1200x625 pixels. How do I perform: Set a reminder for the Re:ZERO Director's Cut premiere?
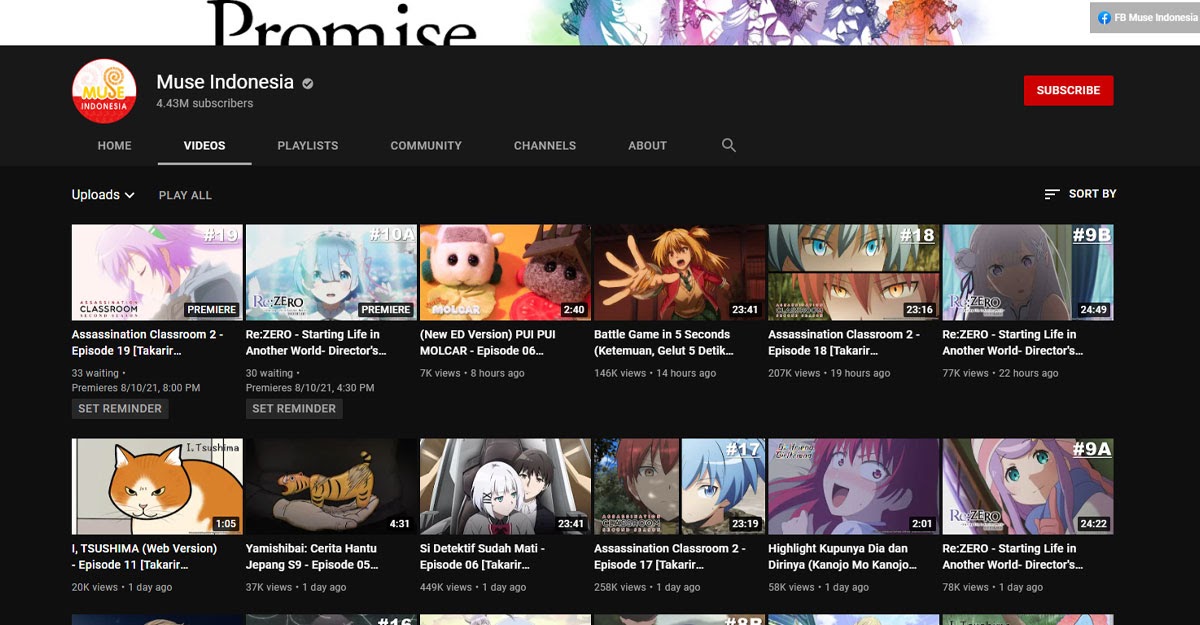point(294,408)
